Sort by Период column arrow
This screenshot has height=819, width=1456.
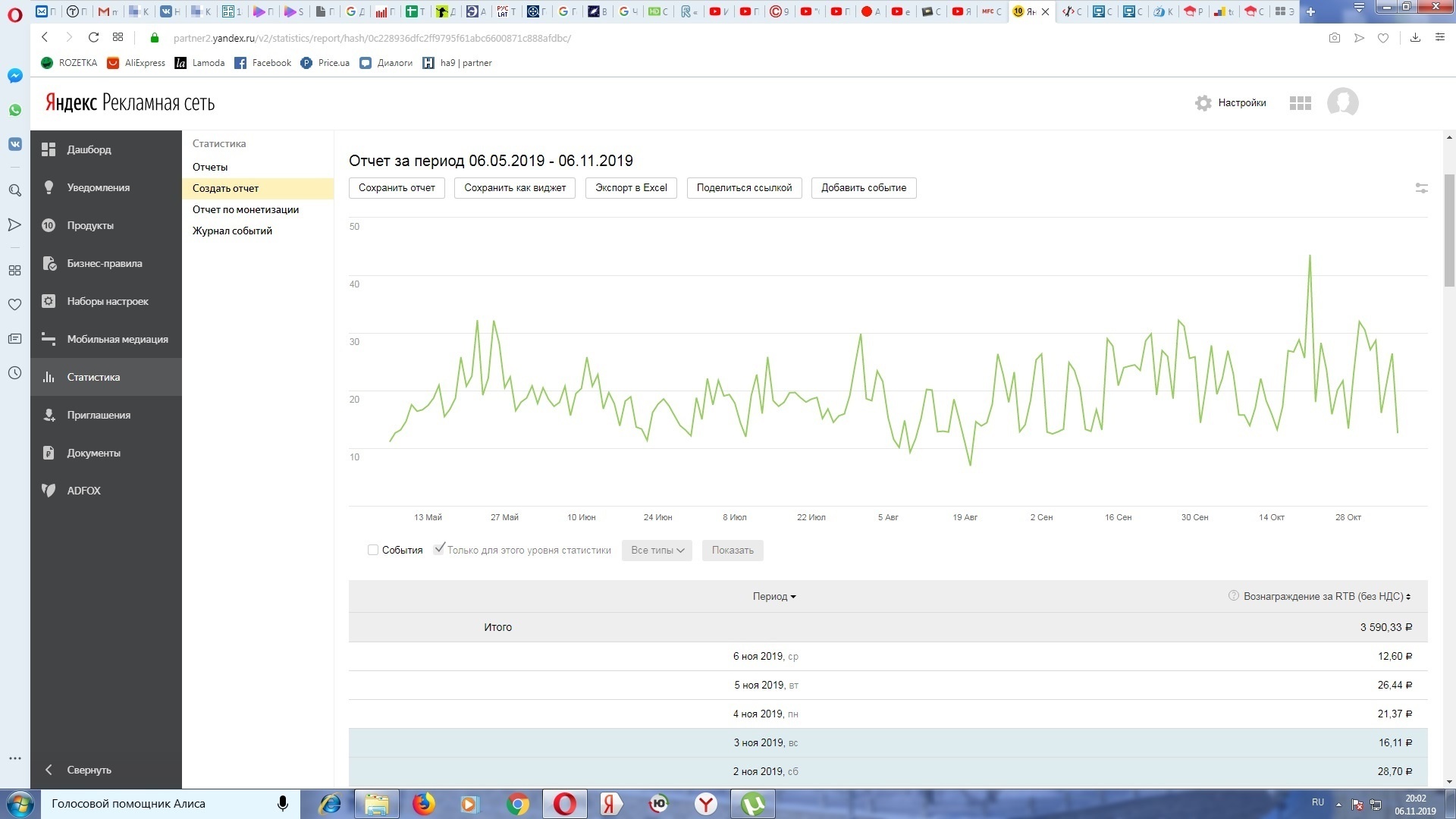pyautogui.click(x=793, y=597)
